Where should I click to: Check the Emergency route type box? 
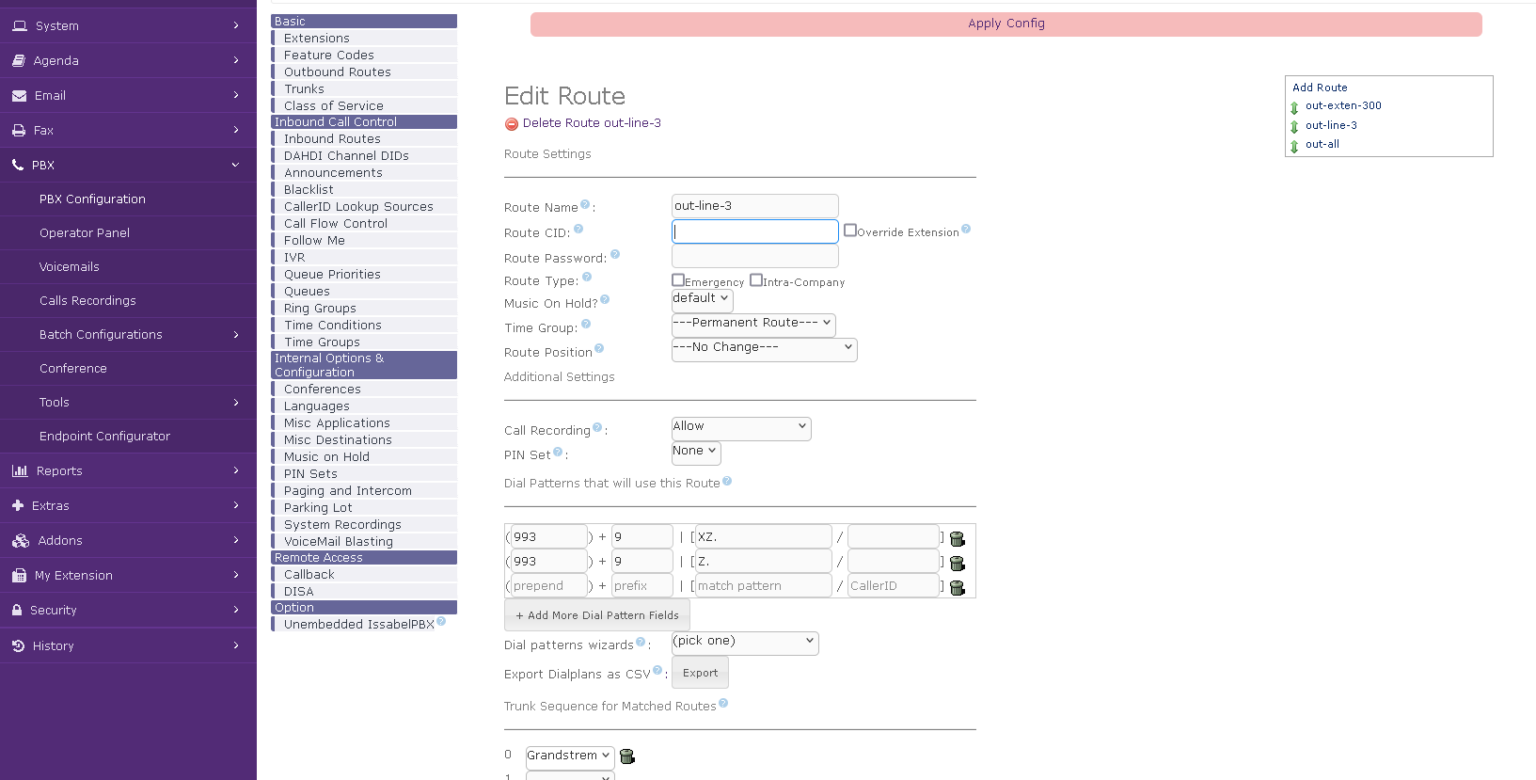[678, 280]
